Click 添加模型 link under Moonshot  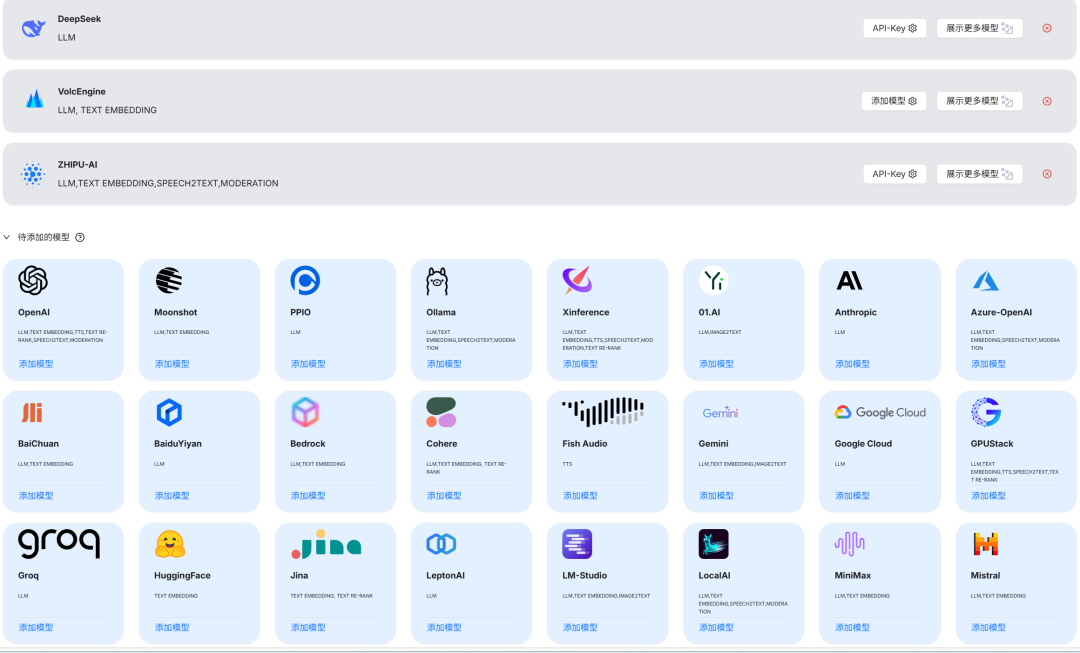coord(172,364)
